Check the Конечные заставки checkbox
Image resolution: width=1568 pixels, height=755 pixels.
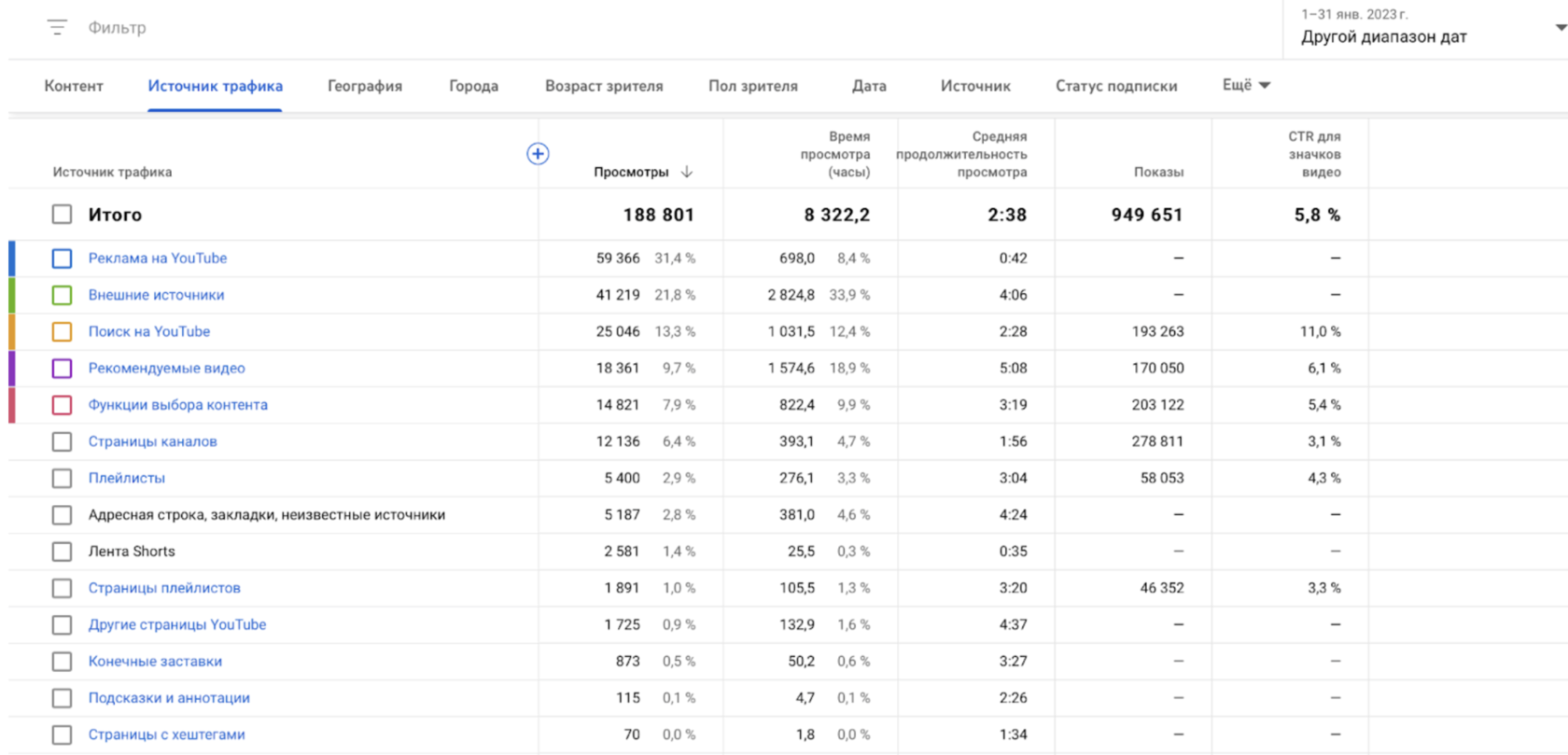click(62, 662)
